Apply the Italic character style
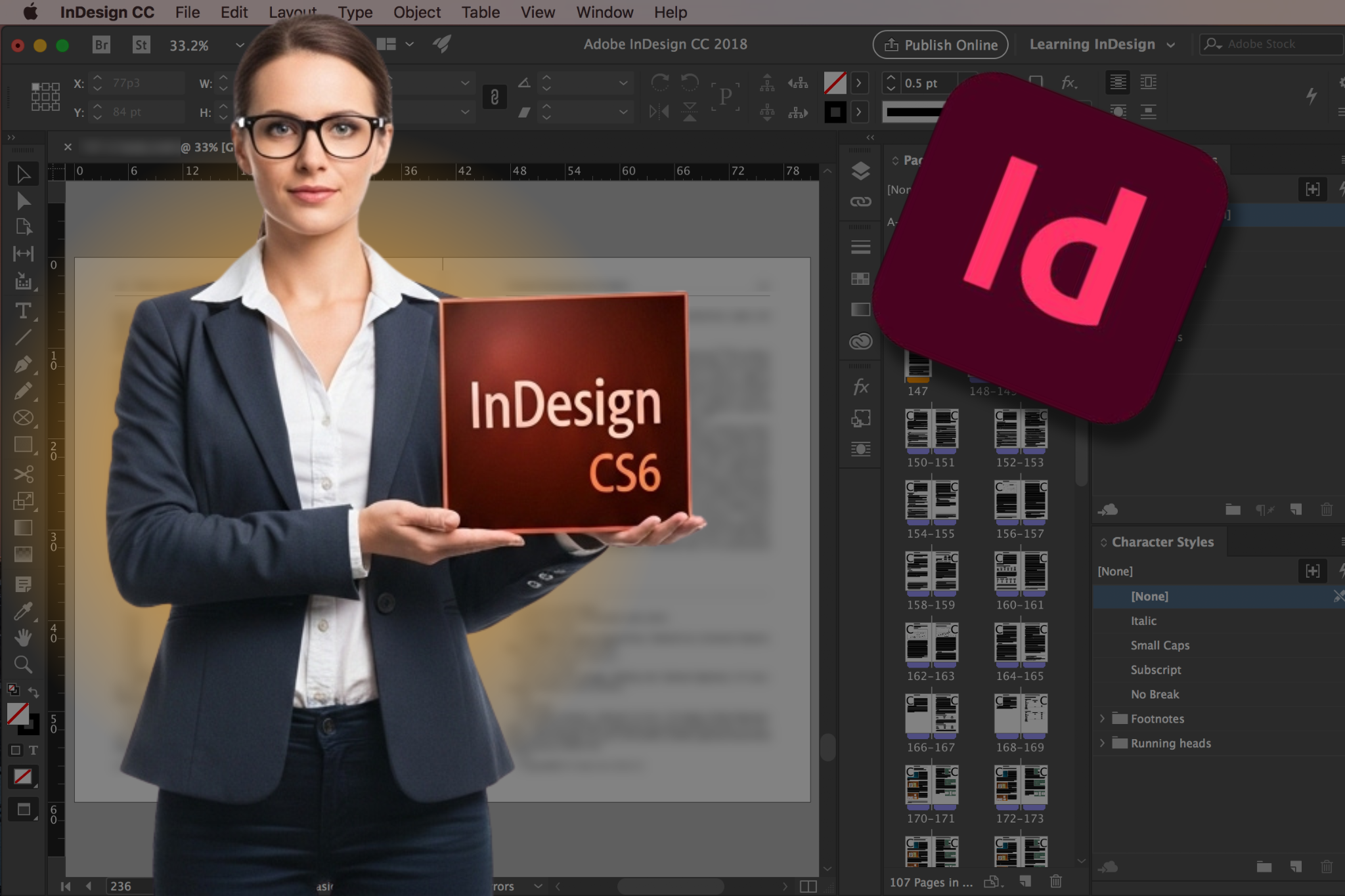This screenshot has height=896, width=1345. coord(1143,621)
